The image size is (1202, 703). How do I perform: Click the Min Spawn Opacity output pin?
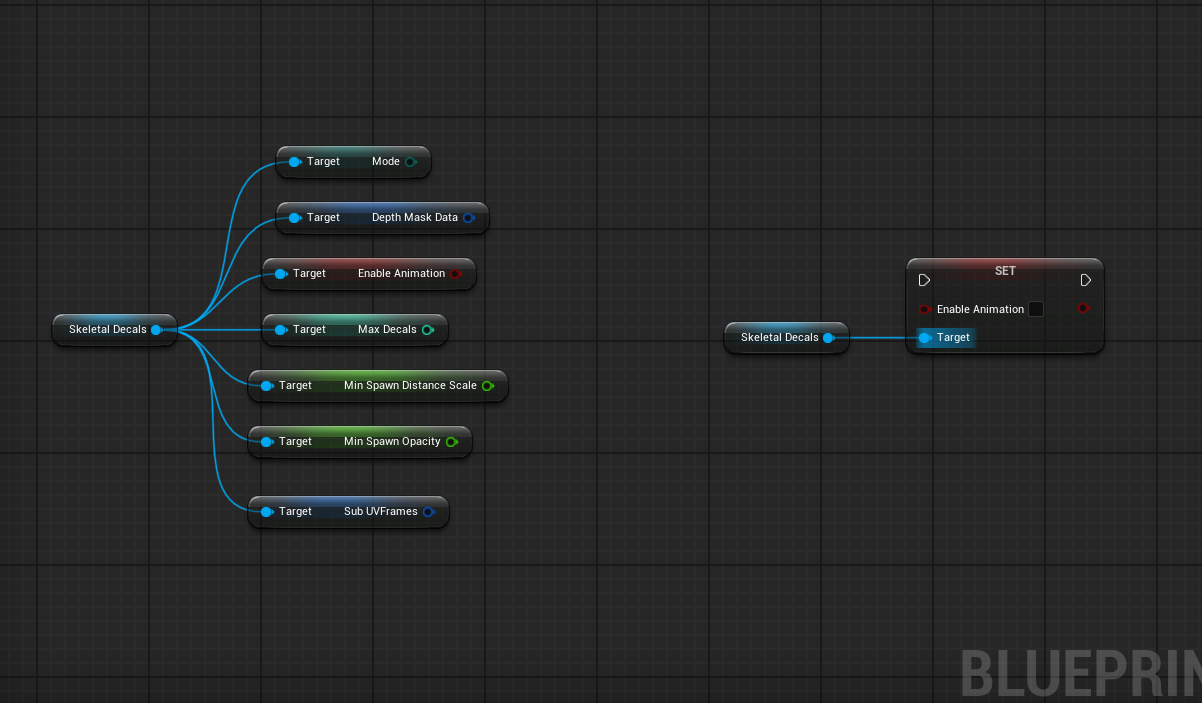click(x=451, y=442)
